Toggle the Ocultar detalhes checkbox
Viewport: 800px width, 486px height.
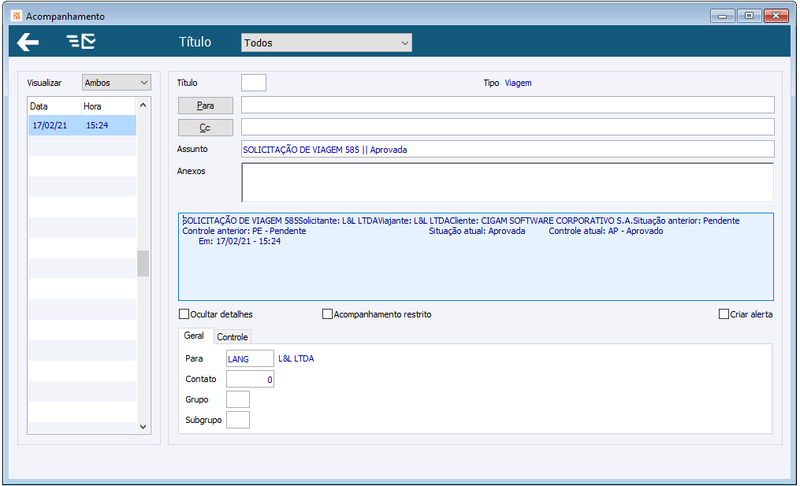tap(184, 314)
